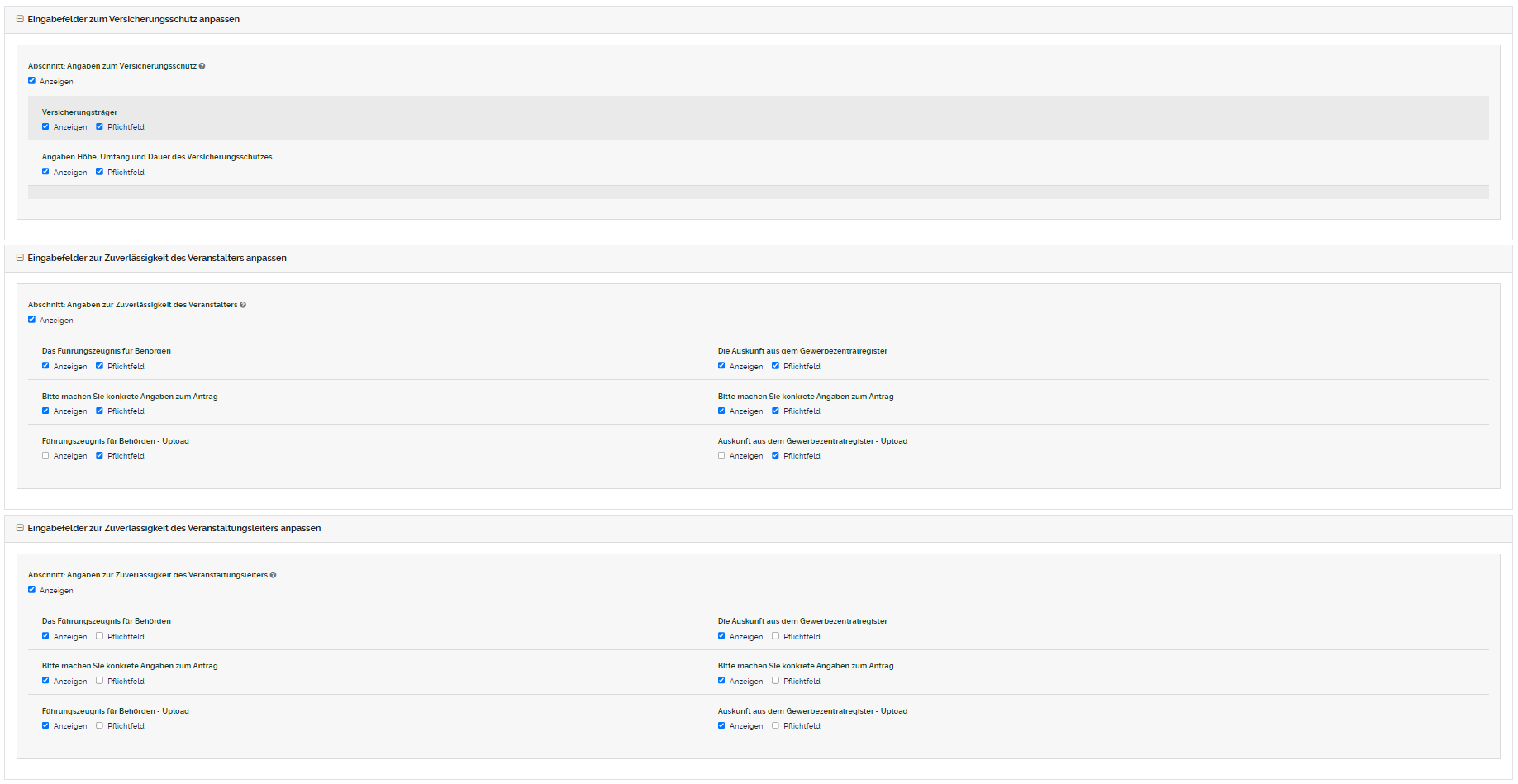Screen dimensions: 1518x784
Task: Enable Anzeigen for Veranstalter 'Führungszeugnis für Behörden - Upload'
Action: [45, 455]
